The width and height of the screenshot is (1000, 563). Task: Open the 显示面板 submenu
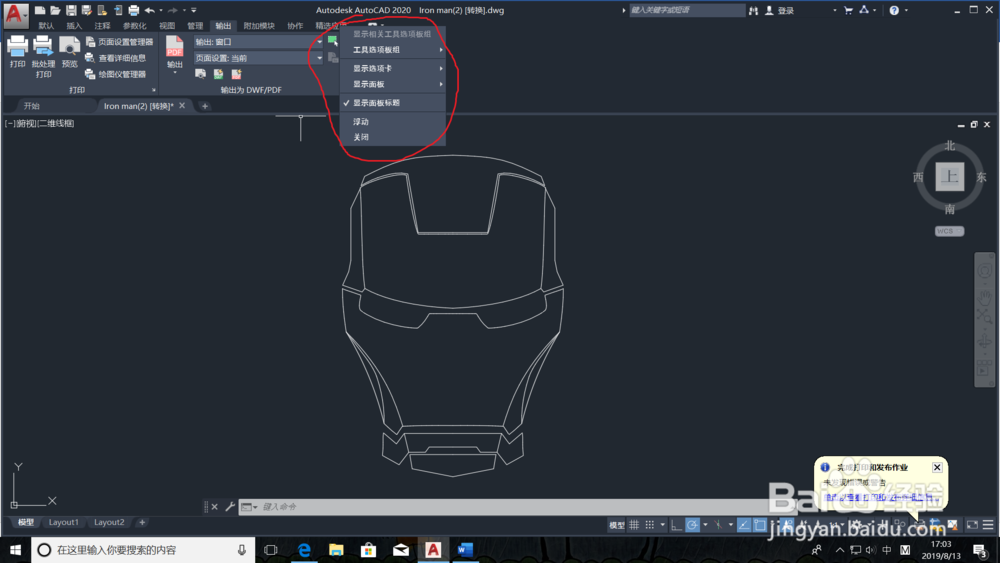tap(393, 84)
